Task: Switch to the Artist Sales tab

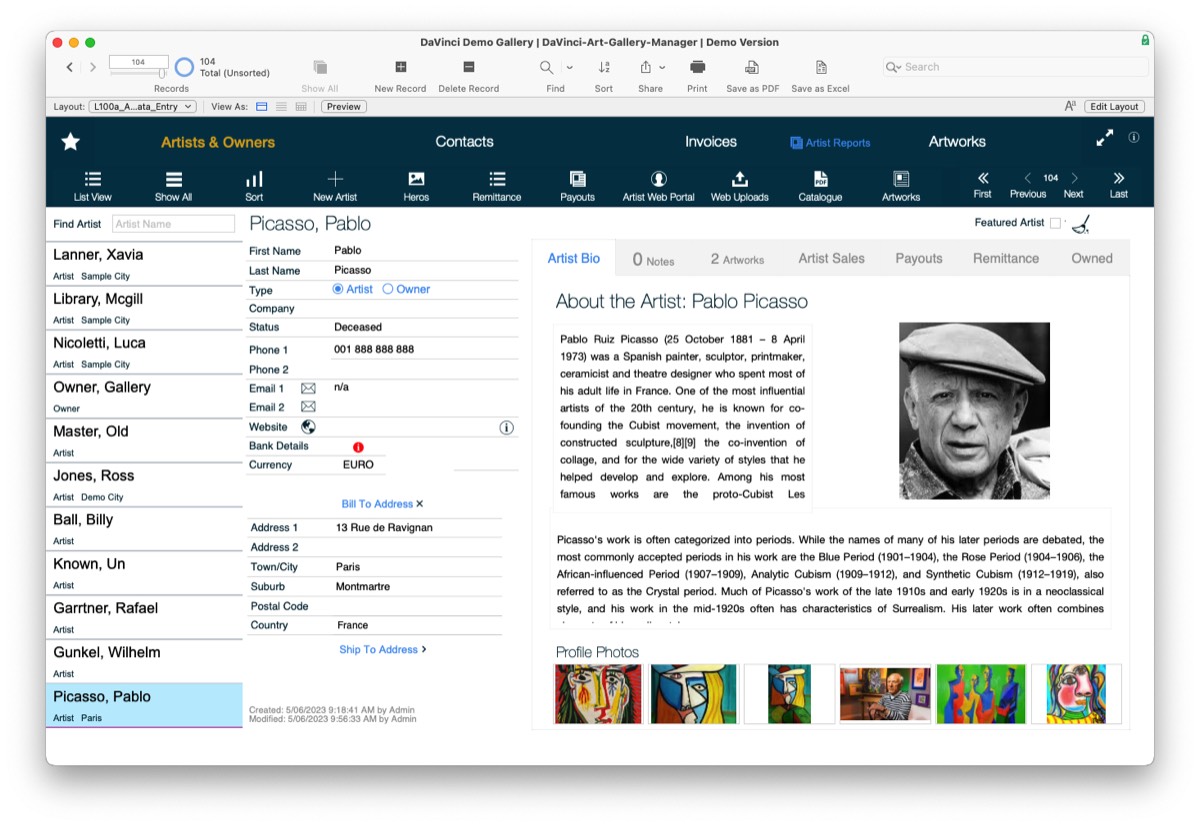Action: (x=831, y=258)
